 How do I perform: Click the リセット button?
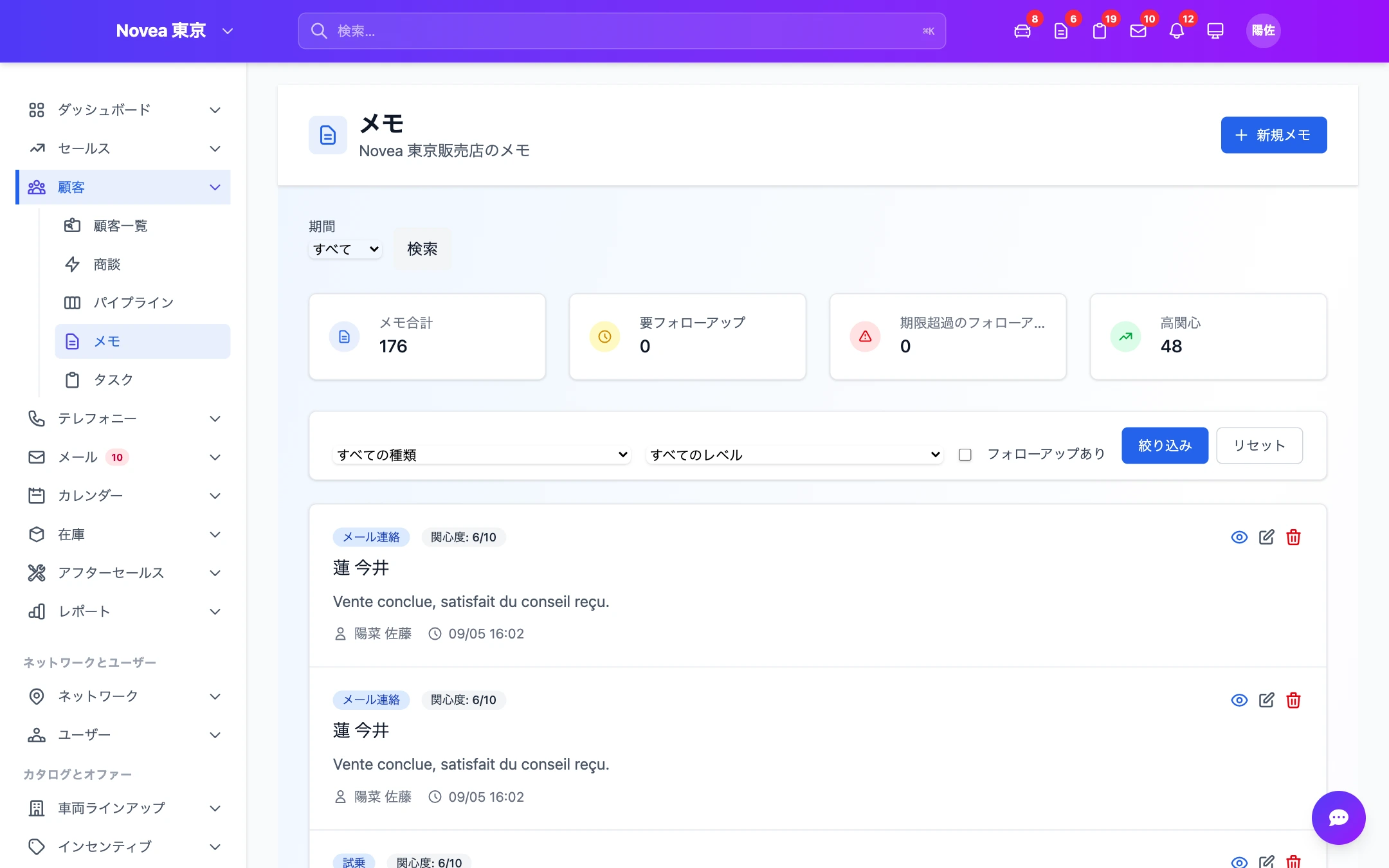click(1259, 446)
